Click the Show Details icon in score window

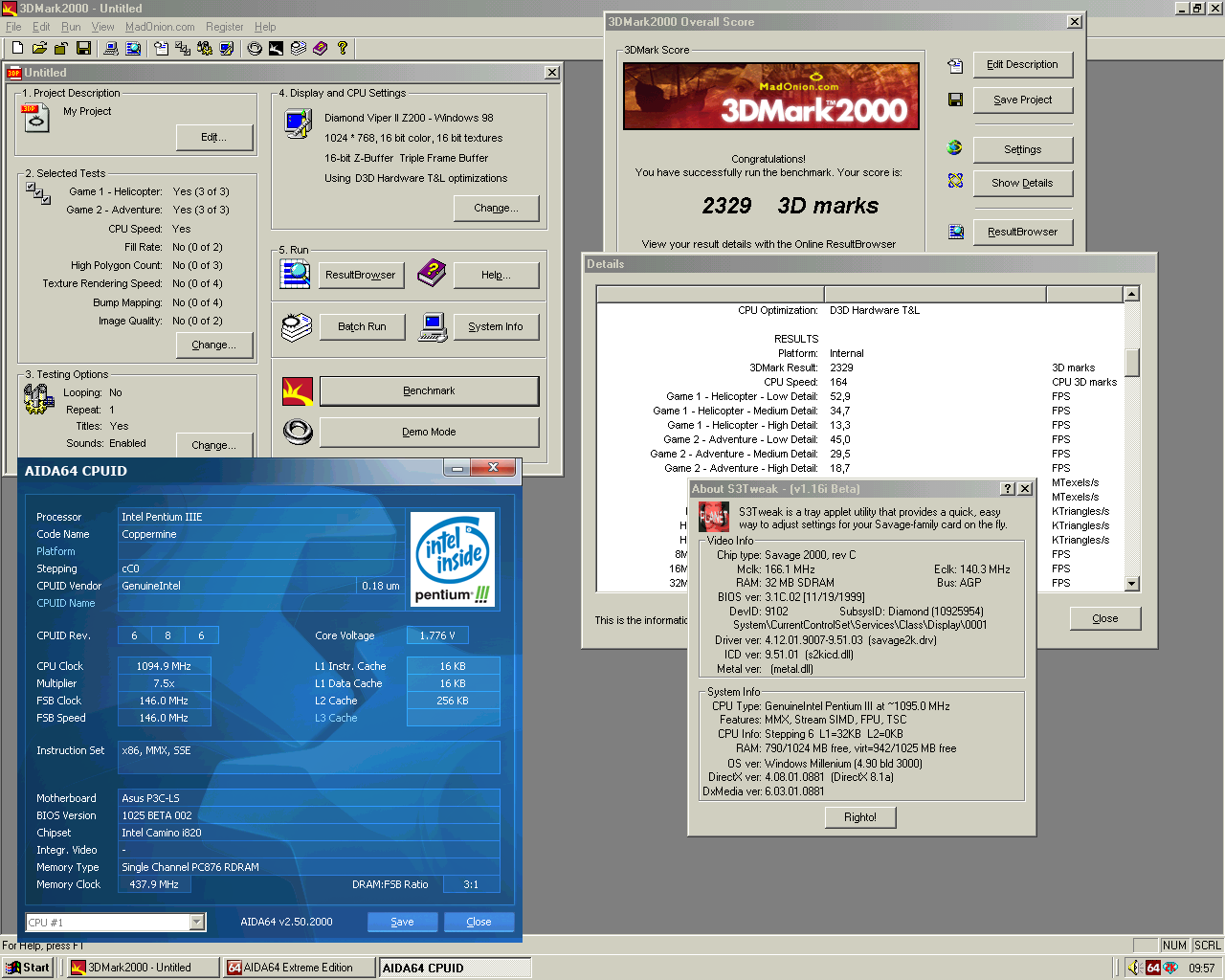point(955,181)
